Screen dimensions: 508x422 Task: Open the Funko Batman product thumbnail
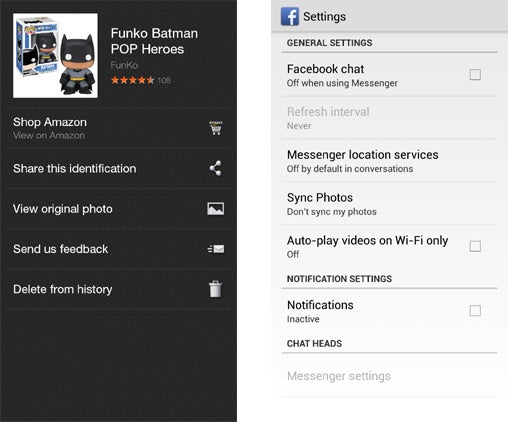pyautogui.click(x=55, y=56)
